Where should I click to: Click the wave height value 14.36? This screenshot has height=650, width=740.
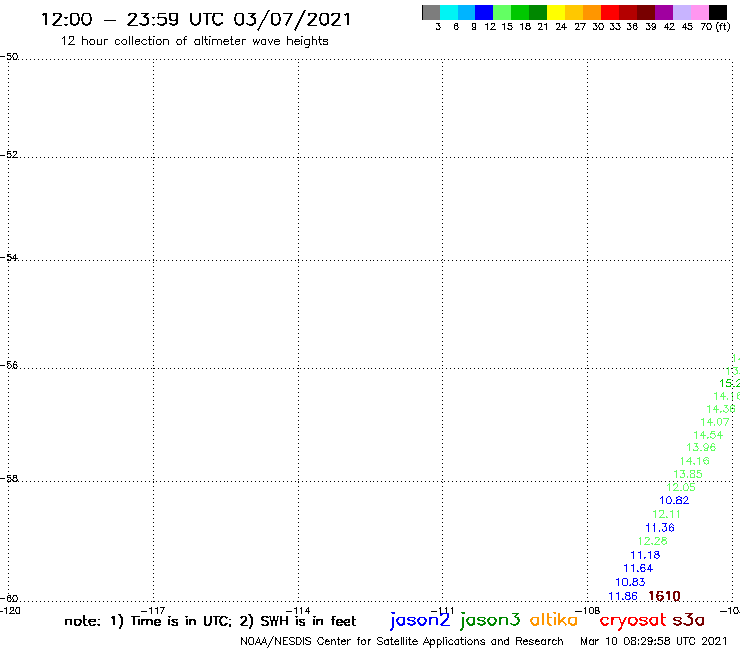[721, 409]
